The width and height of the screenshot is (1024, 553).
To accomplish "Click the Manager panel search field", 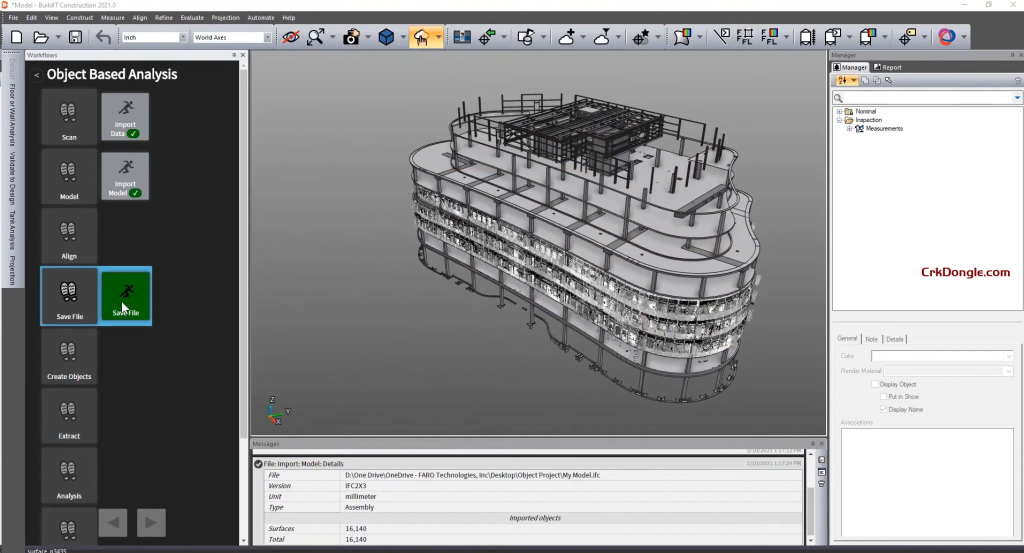I will pos(927,97).
